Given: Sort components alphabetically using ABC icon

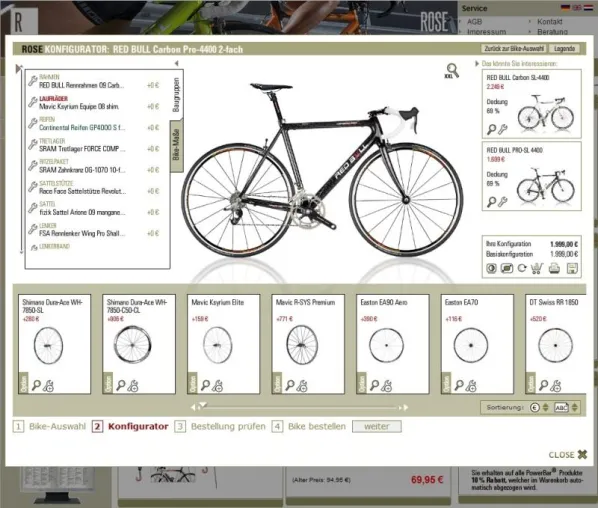Looking at the screenshot, I should 561,408.
